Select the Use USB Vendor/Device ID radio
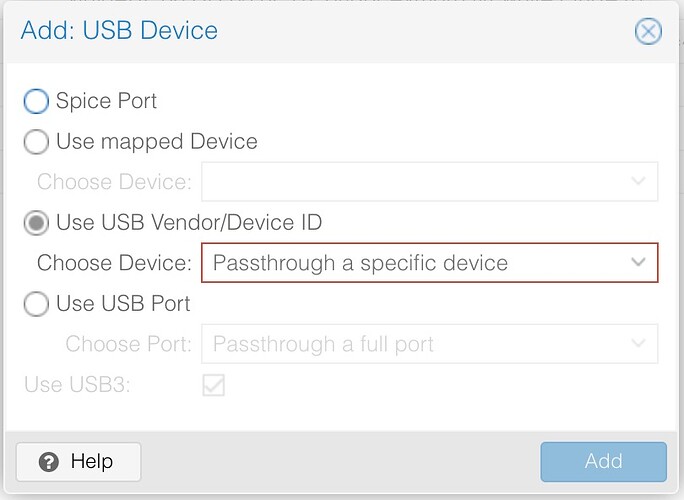This screenshot has width=684, height=500. click(36, 223)
